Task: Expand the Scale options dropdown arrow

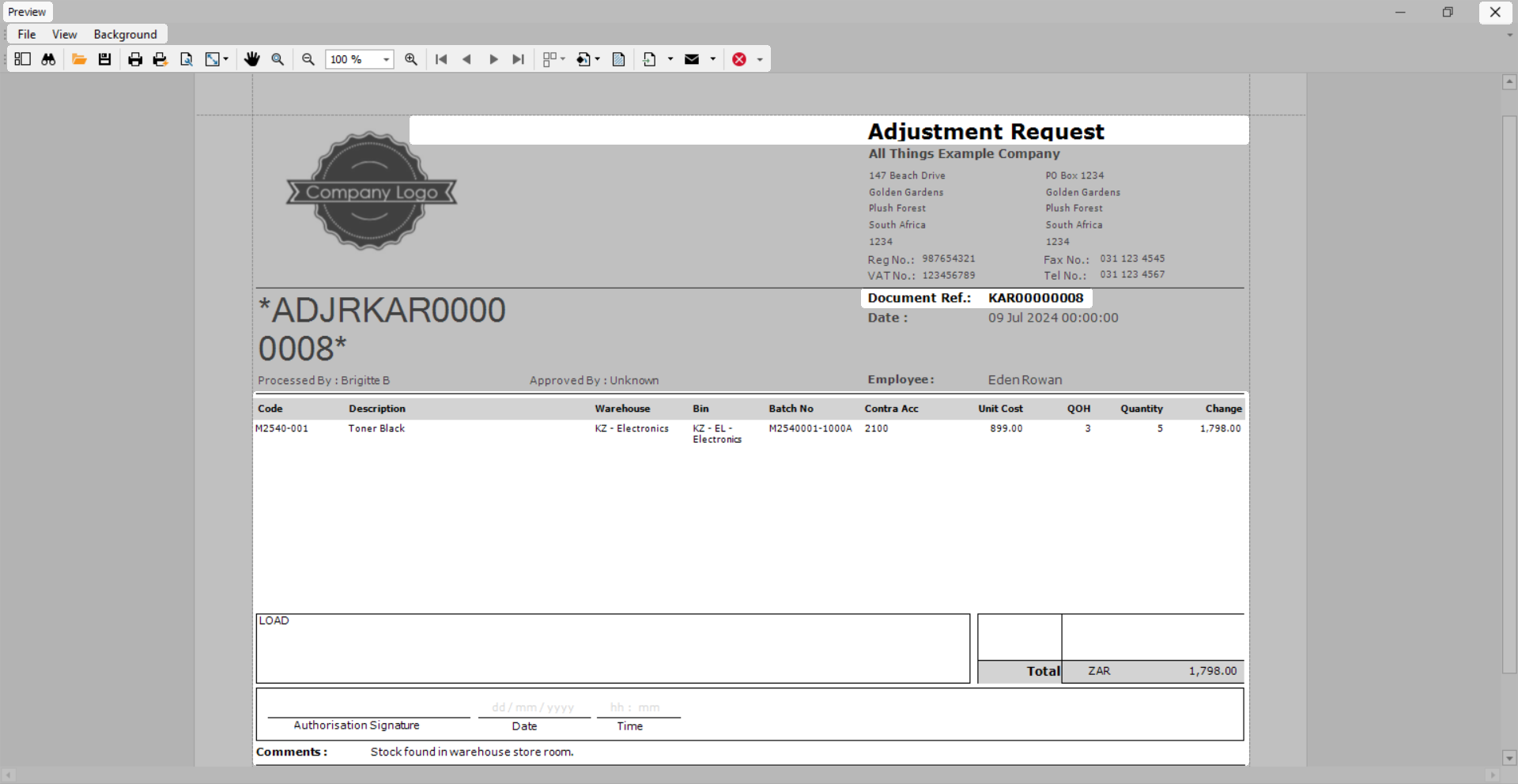Action: (x=226, y=59)
